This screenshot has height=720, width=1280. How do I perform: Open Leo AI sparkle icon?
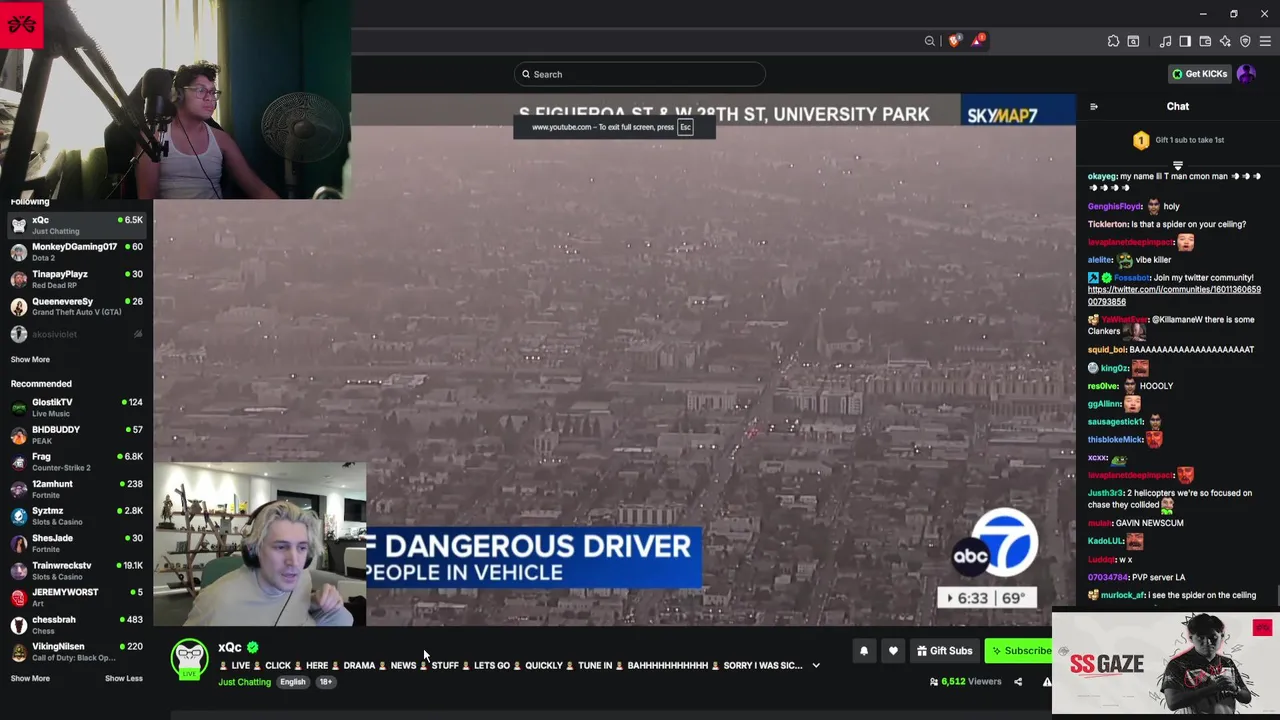point(1225,41)
